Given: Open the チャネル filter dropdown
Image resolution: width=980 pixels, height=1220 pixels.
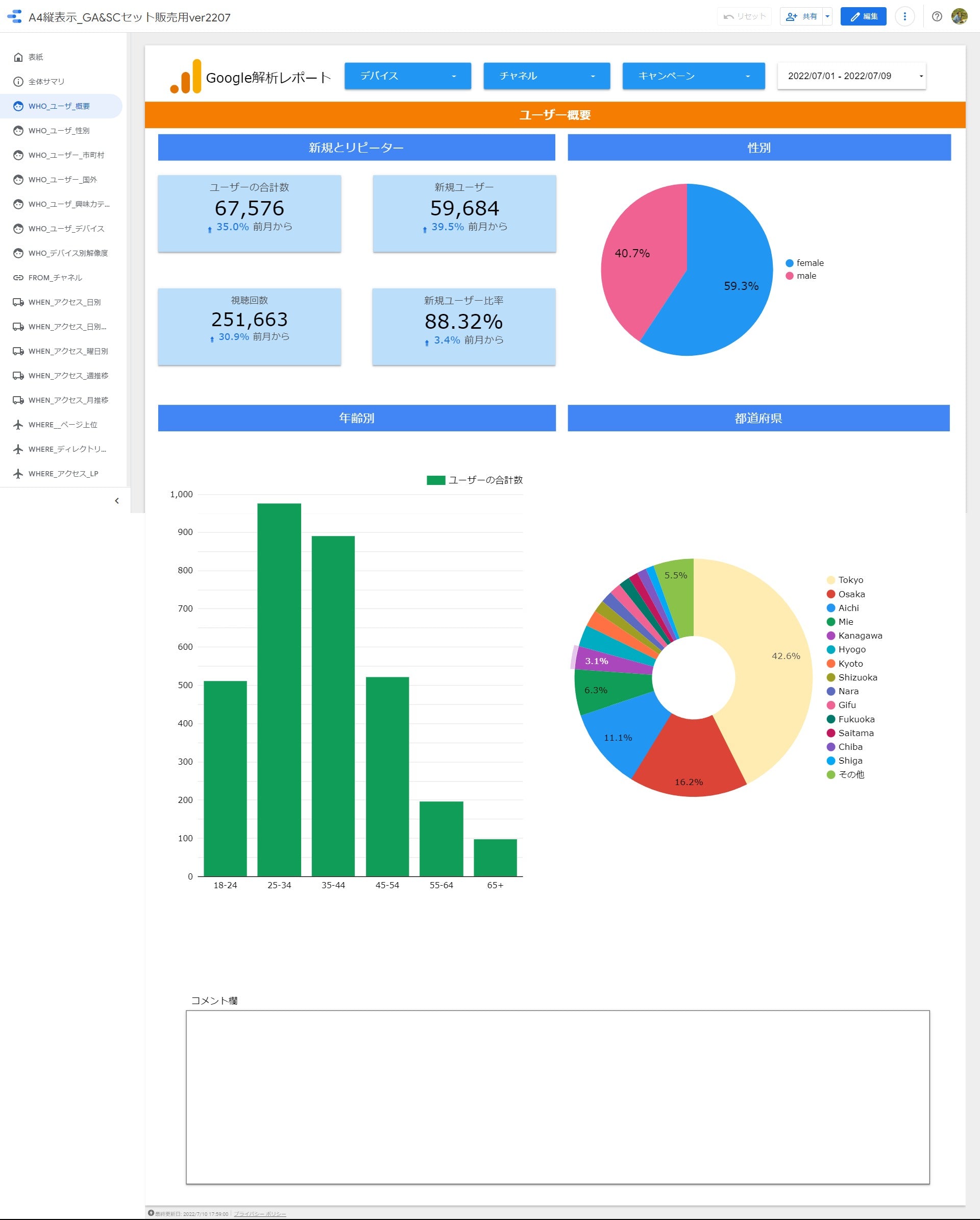Looking at the screenshot, I should click(x=547, y=76).
